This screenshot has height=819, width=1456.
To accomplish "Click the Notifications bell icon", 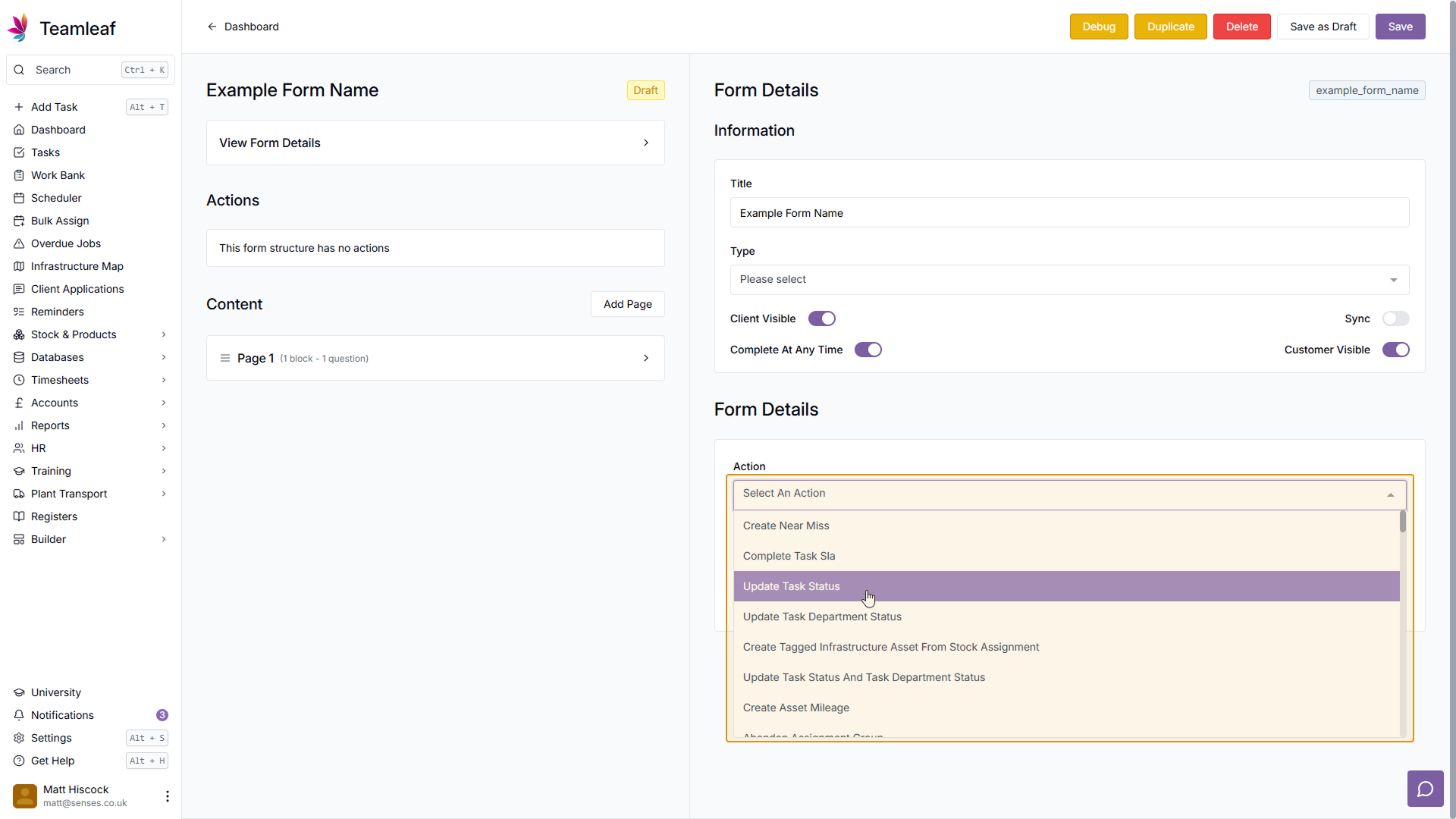I will click(19, 715).
